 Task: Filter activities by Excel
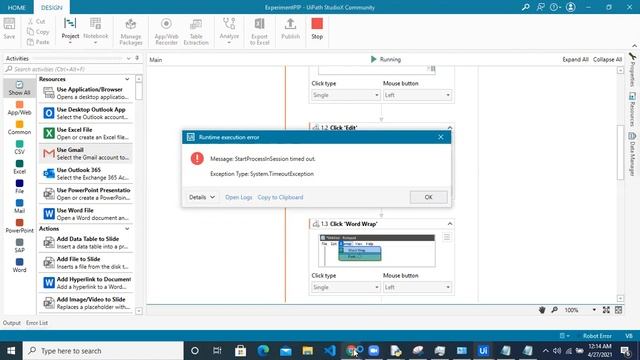tap(19, 167)
